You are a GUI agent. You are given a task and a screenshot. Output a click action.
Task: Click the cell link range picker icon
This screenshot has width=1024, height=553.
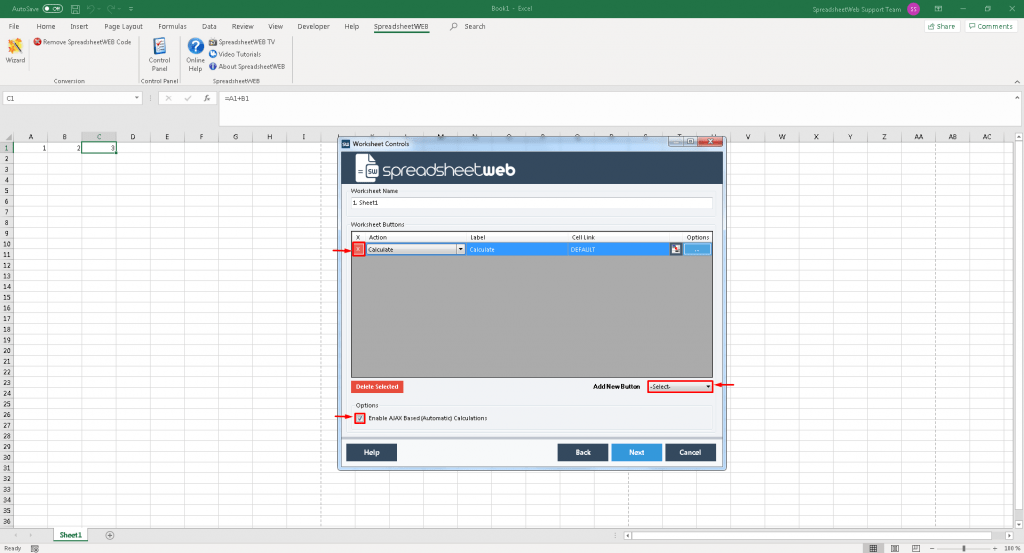tap(675, 249)
